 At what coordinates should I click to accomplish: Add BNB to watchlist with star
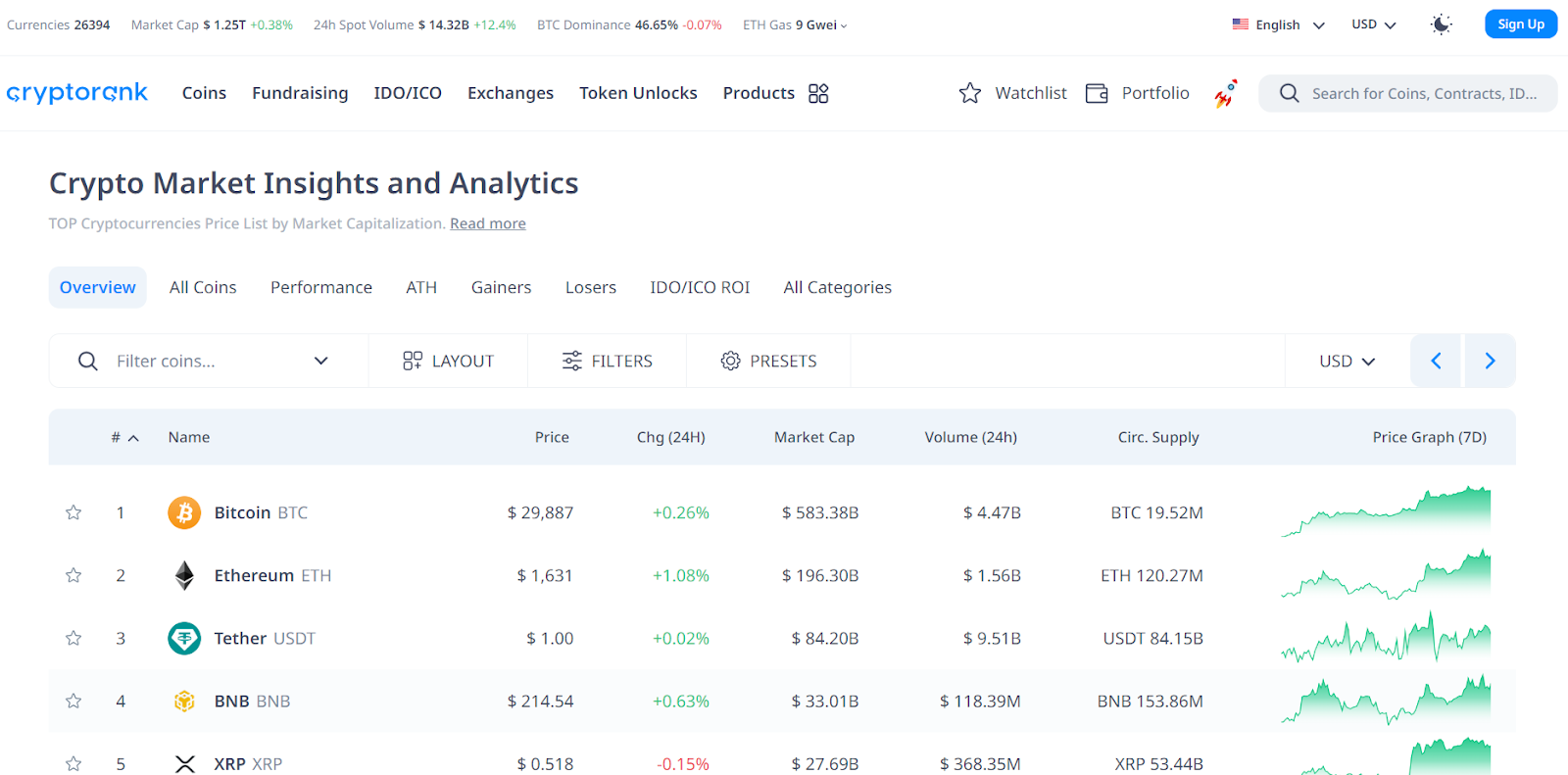(x=73, y=701)
